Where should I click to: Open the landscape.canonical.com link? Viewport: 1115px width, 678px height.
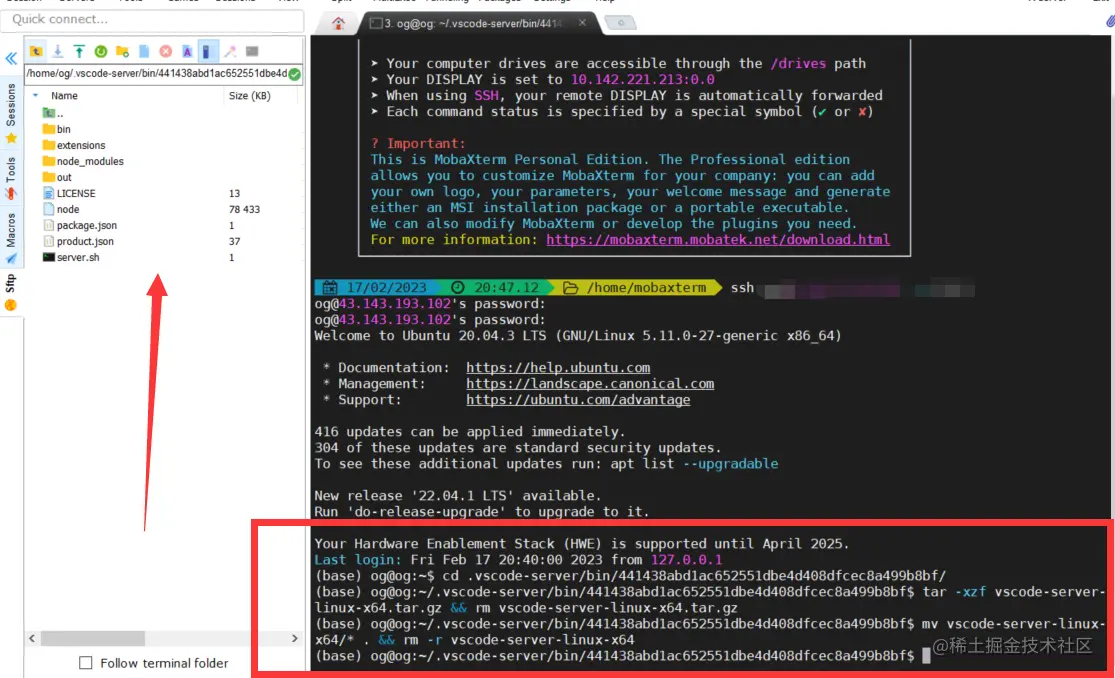point(590,383)
